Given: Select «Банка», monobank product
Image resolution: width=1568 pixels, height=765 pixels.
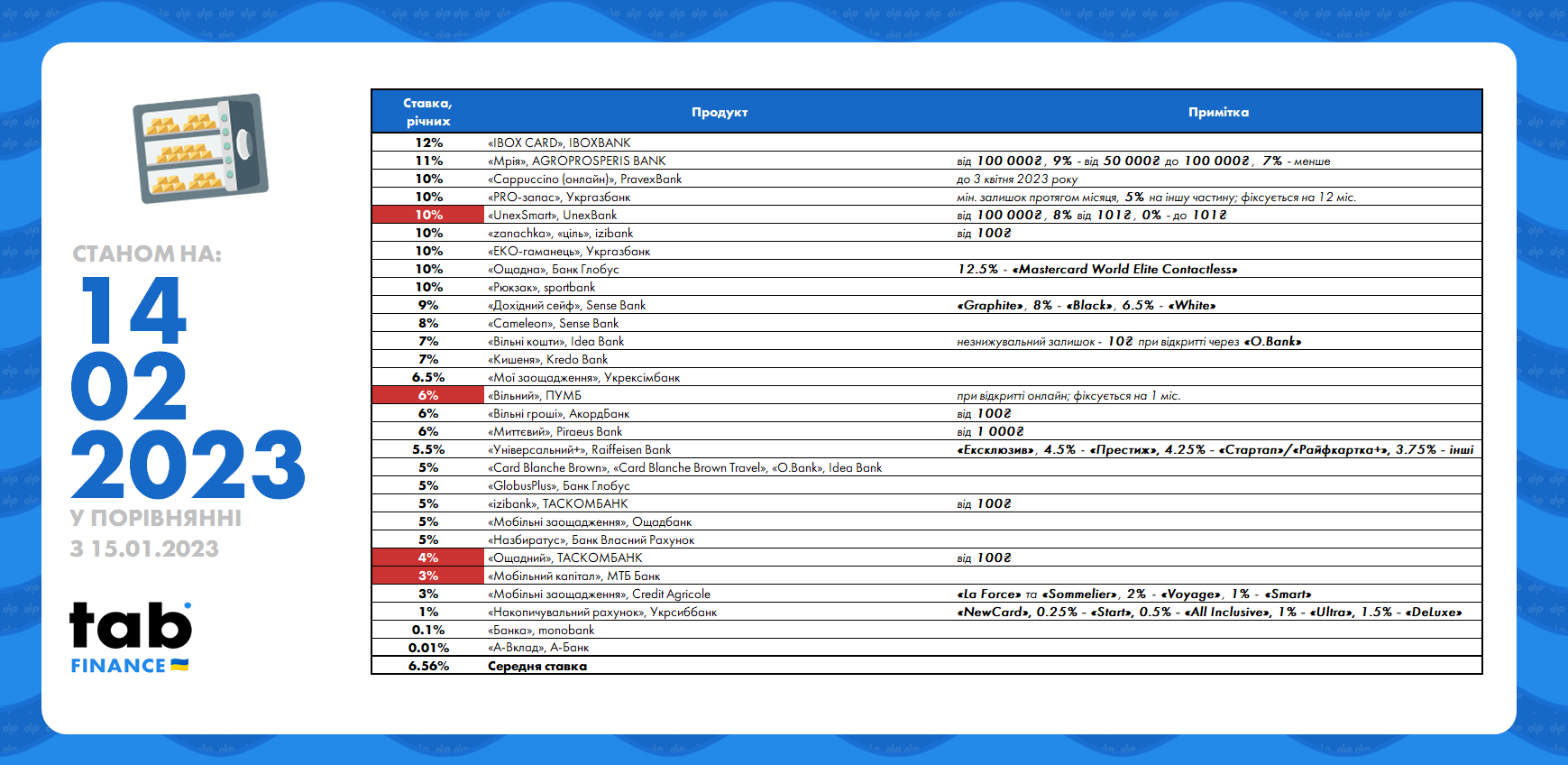Looking at the screenshot, I should click(x=541, y=630).
